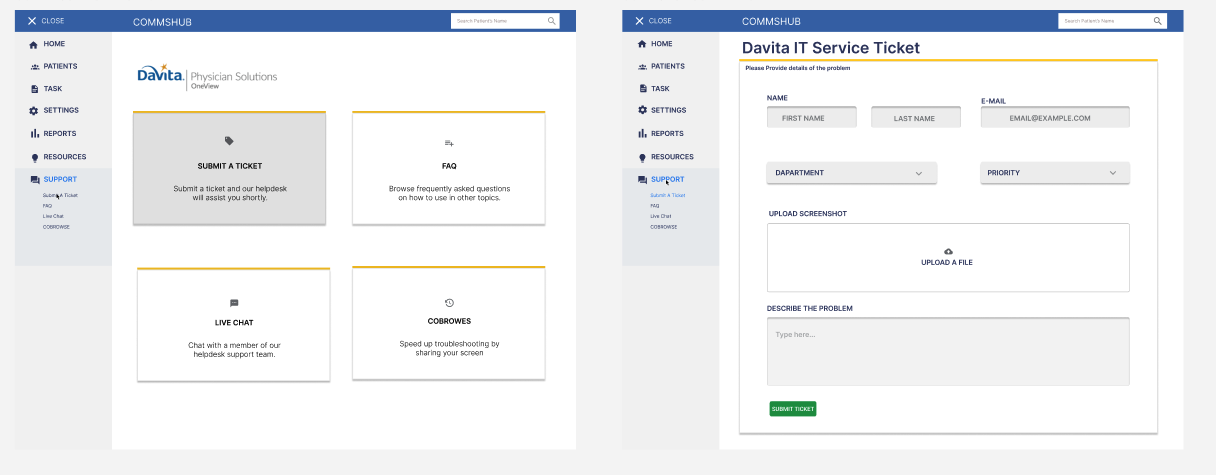Click the tag icon on the Submit a Ticket card
Screen dimensions: 1216x475
[x=229, y=141]
